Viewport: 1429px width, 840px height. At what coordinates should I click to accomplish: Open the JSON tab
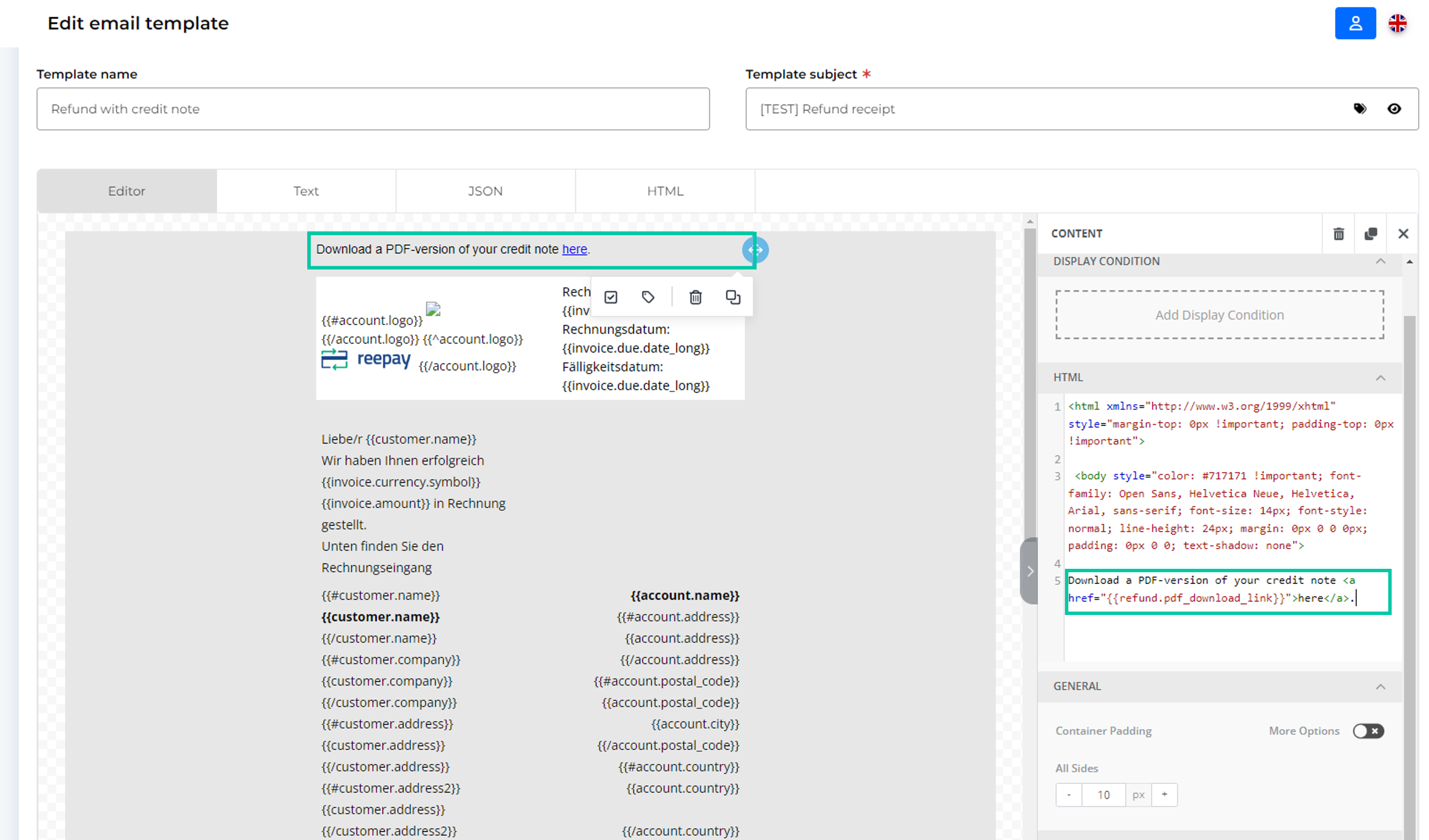tap(485, 191)
